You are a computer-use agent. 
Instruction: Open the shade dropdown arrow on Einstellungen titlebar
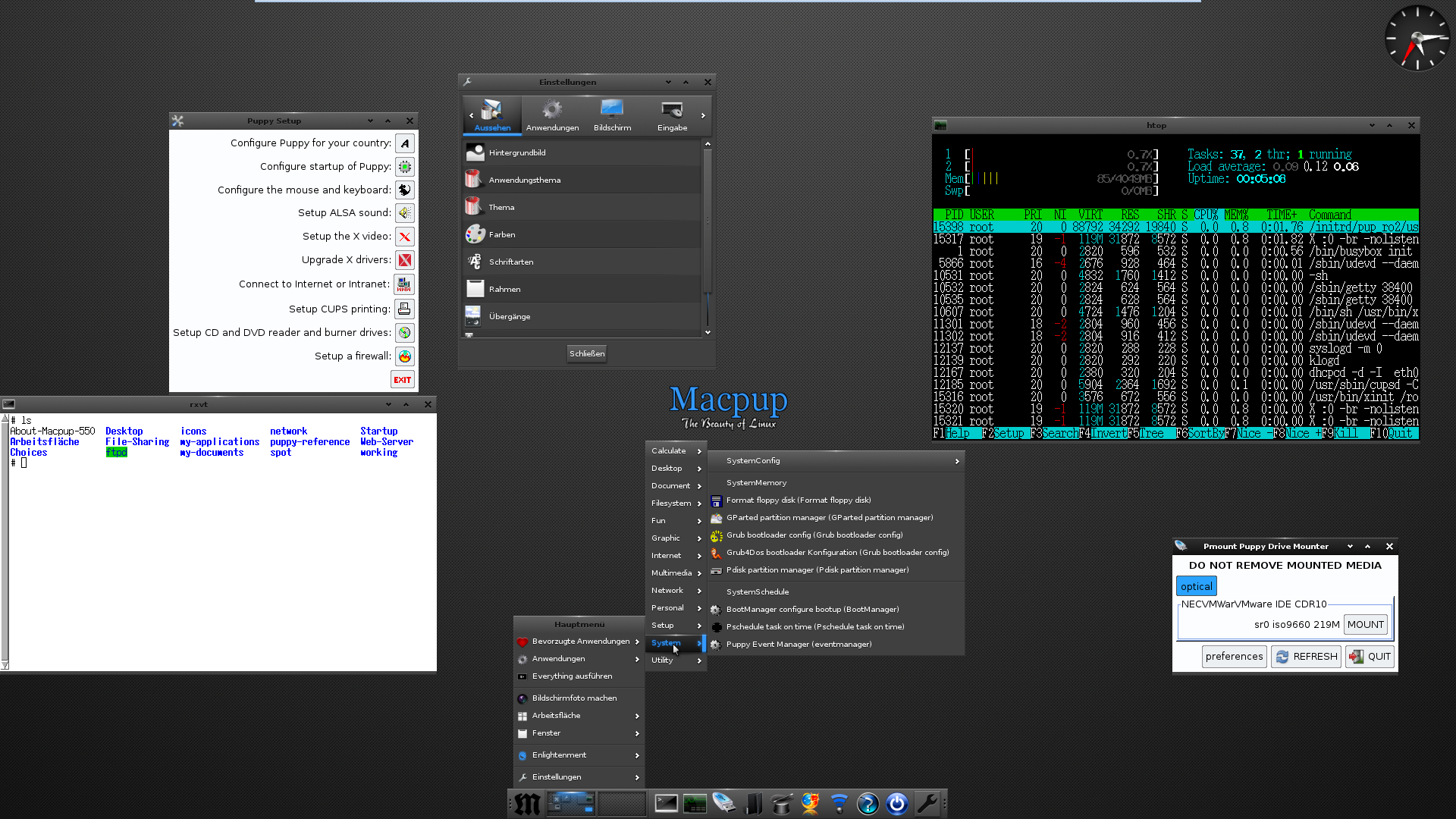(667, 82)
